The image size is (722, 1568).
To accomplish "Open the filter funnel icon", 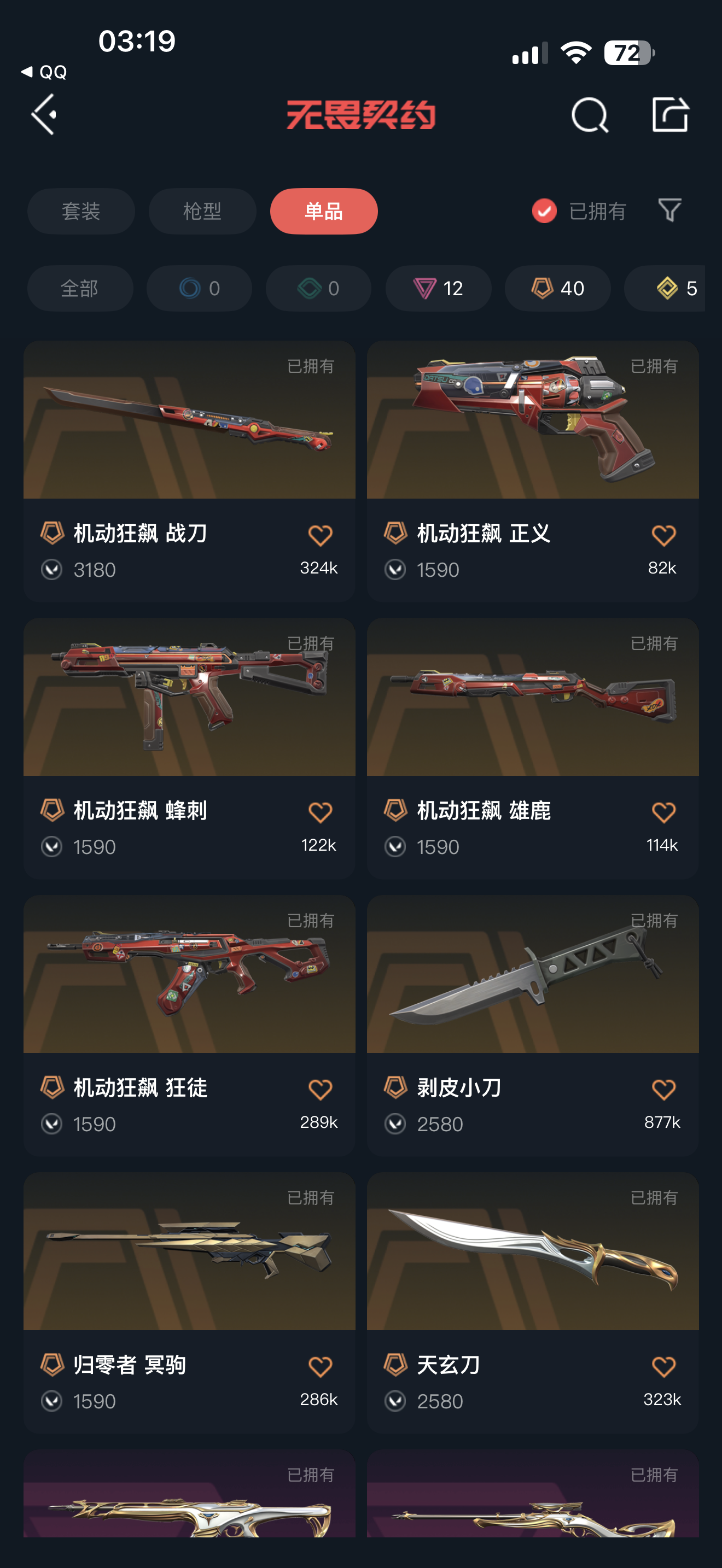I will tap(669, 210).
